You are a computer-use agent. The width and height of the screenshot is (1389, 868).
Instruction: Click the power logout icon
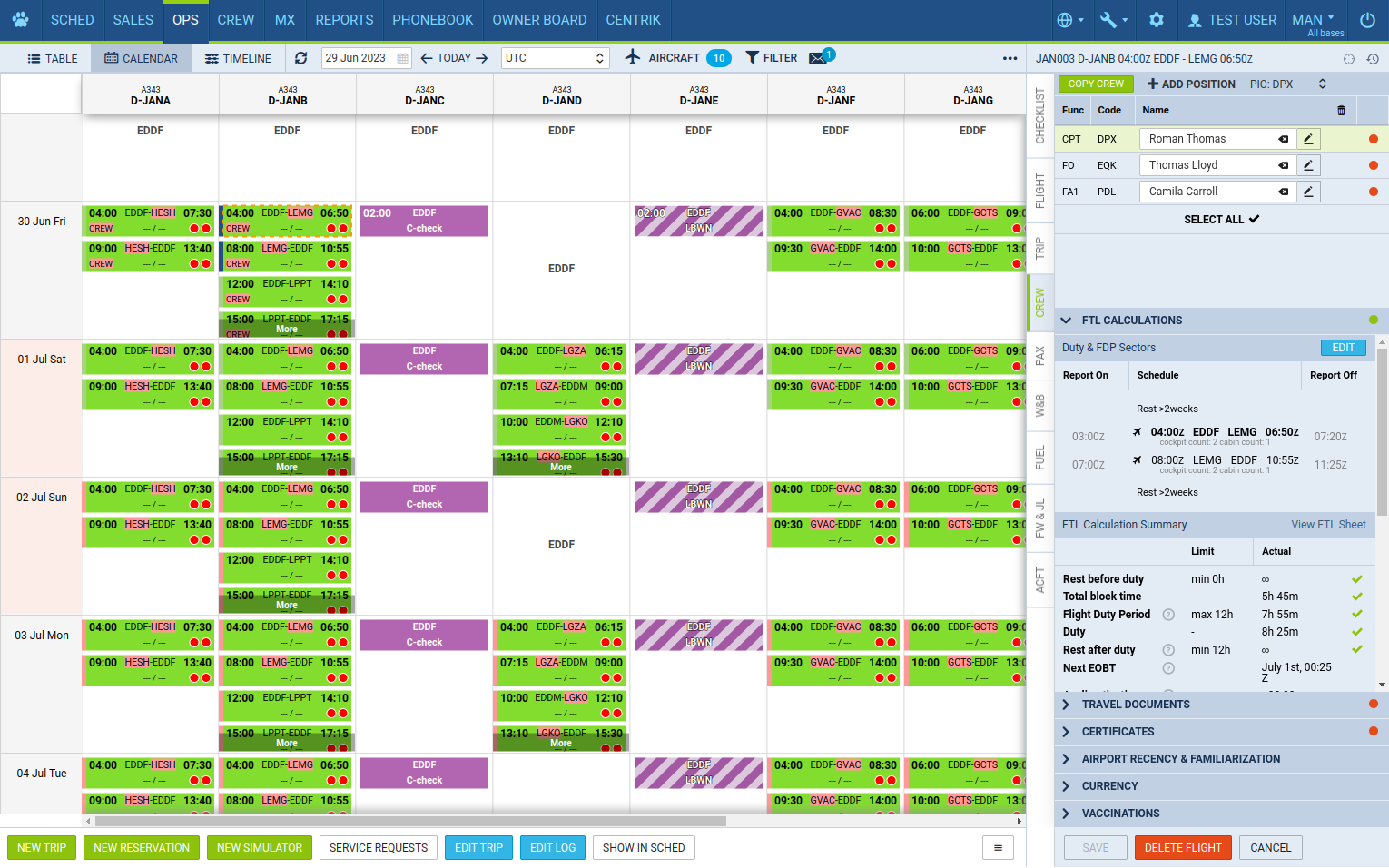(x=1367, y=19)
